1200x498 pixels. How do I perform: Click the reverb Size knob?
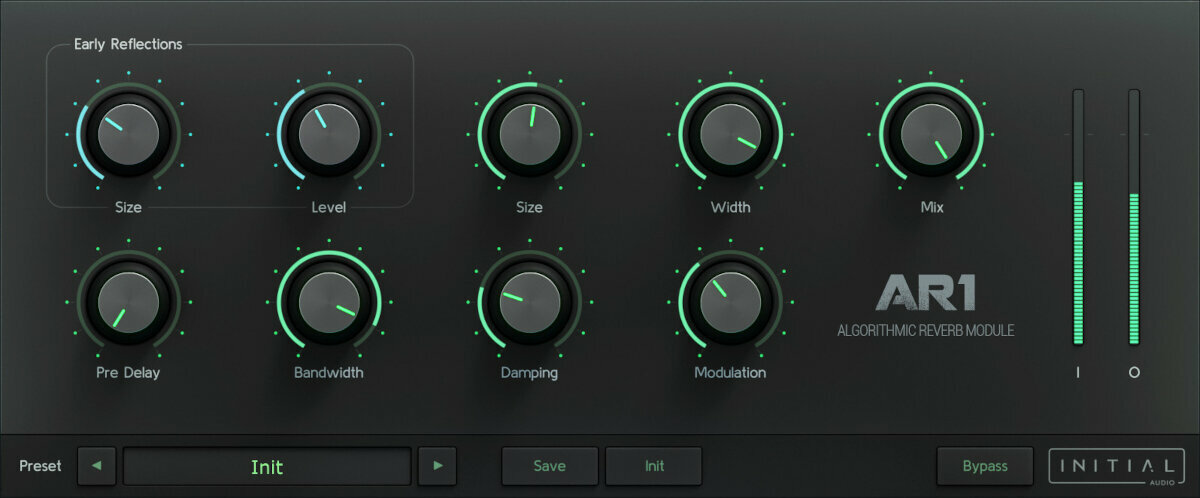529,134
